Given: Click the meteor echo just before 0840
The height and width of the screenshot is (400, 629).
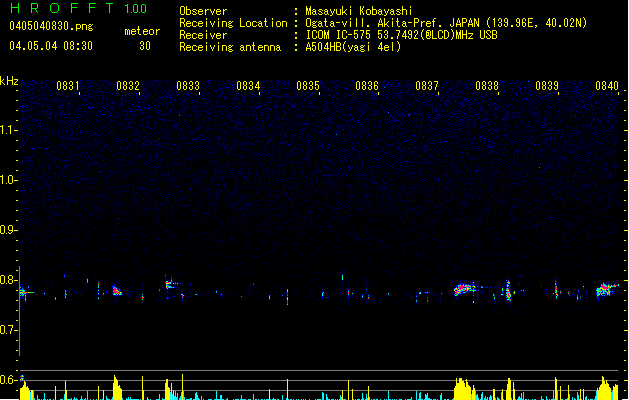Looking at the screenshot, I should click(607, 290).
